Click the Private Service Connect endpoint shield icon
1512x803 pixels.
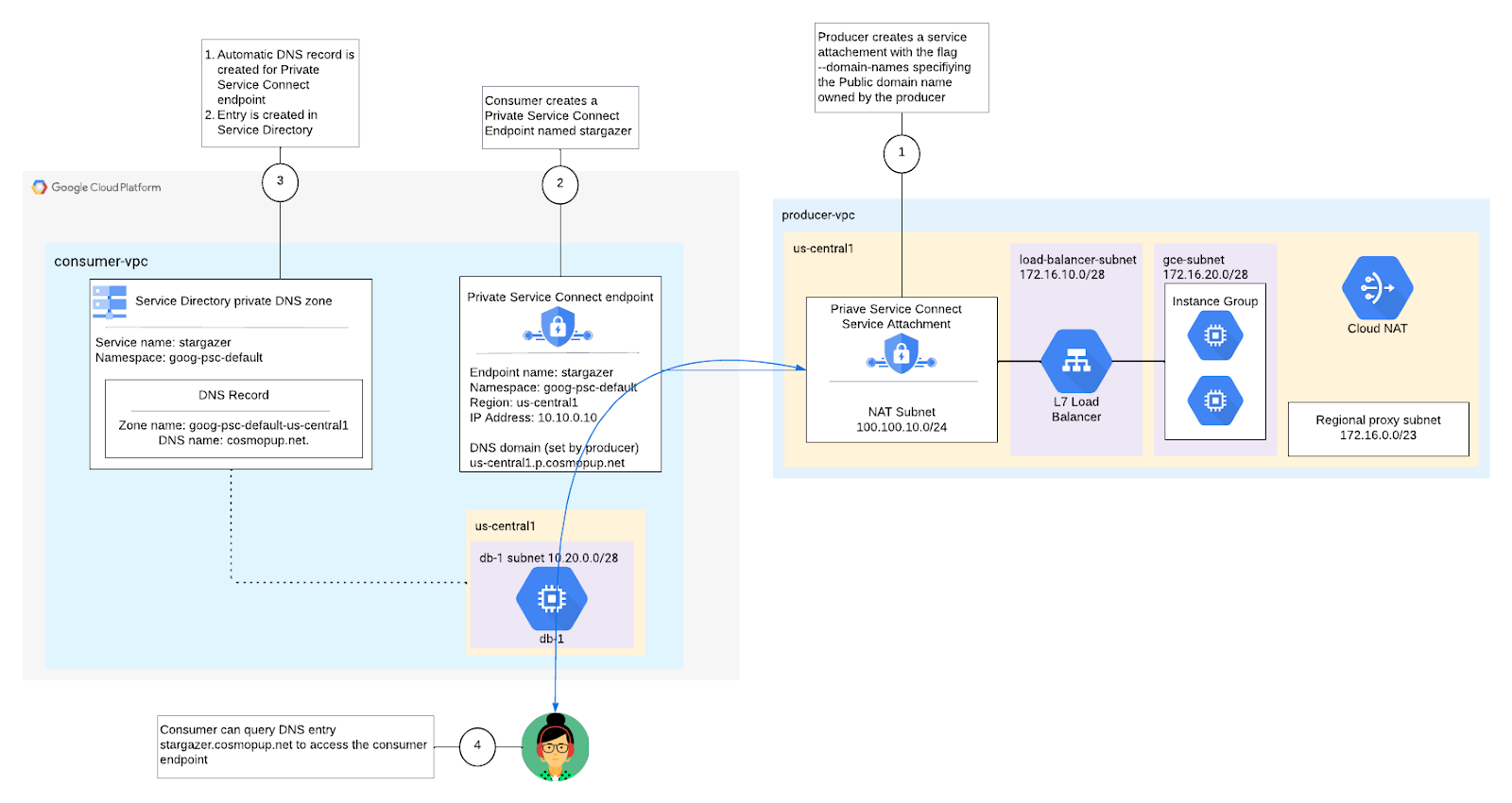[558, 328]
